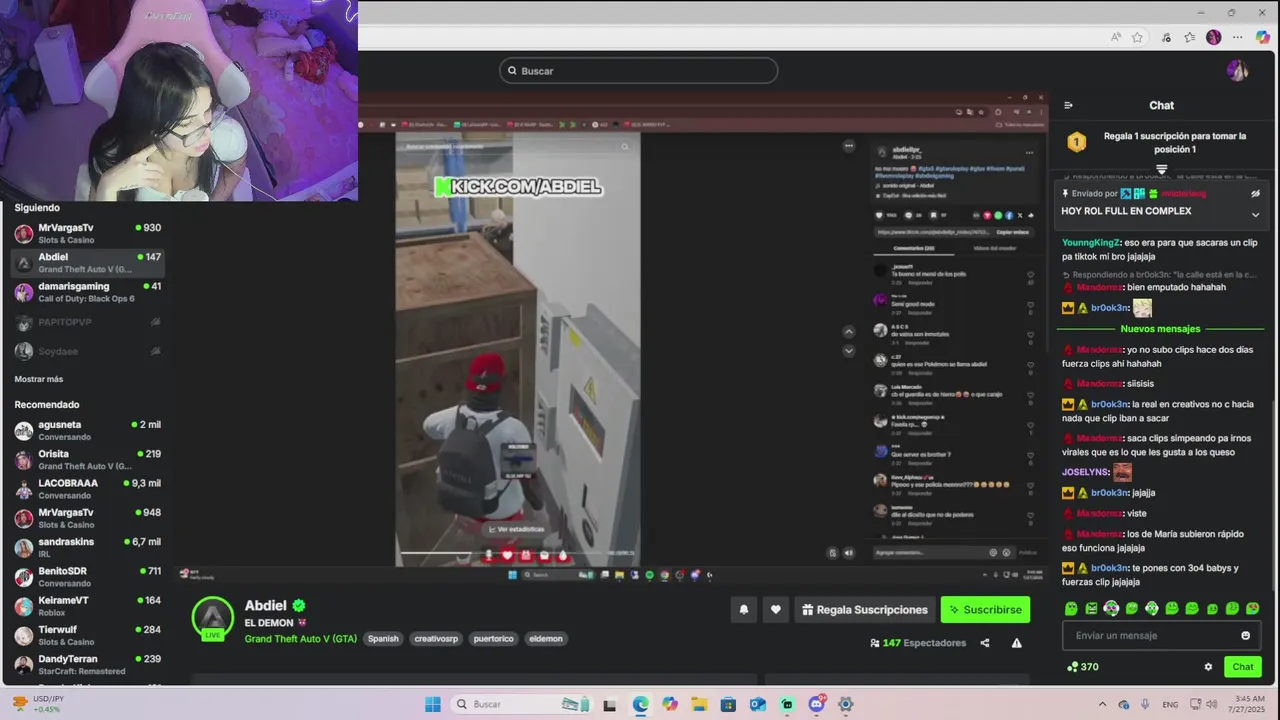Open recommended channel Orisita

pyautogui.click(x=87, y=459)
